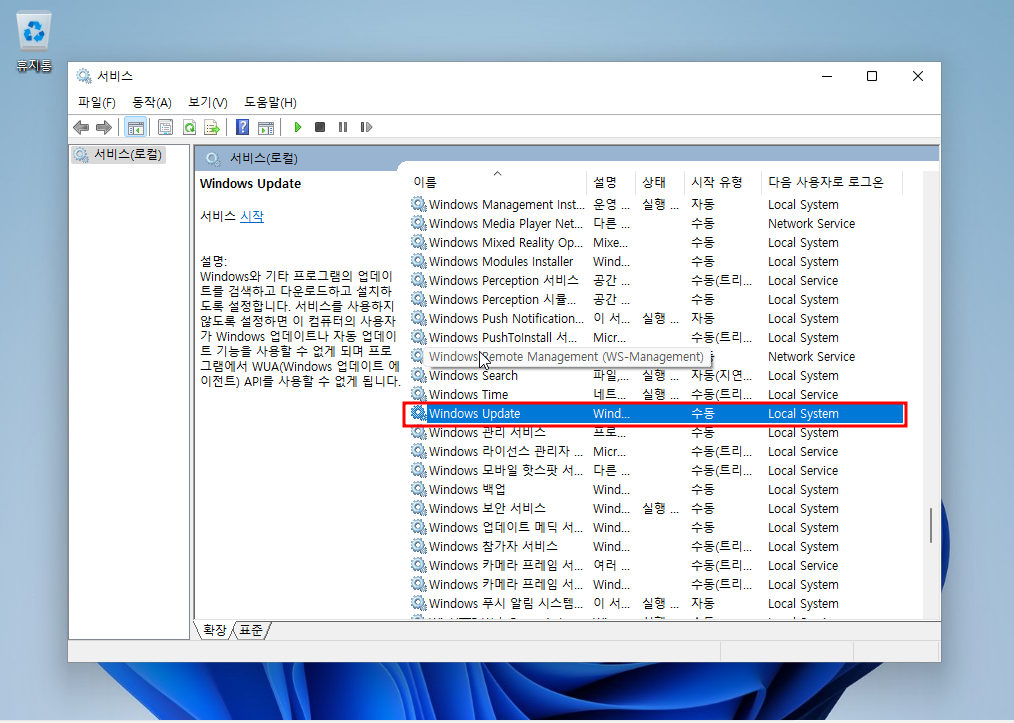Image resolution: width=1014 pixels, height=723 pixels.
Task: Select Windows Push Notification... service
Action: point(656,318)
